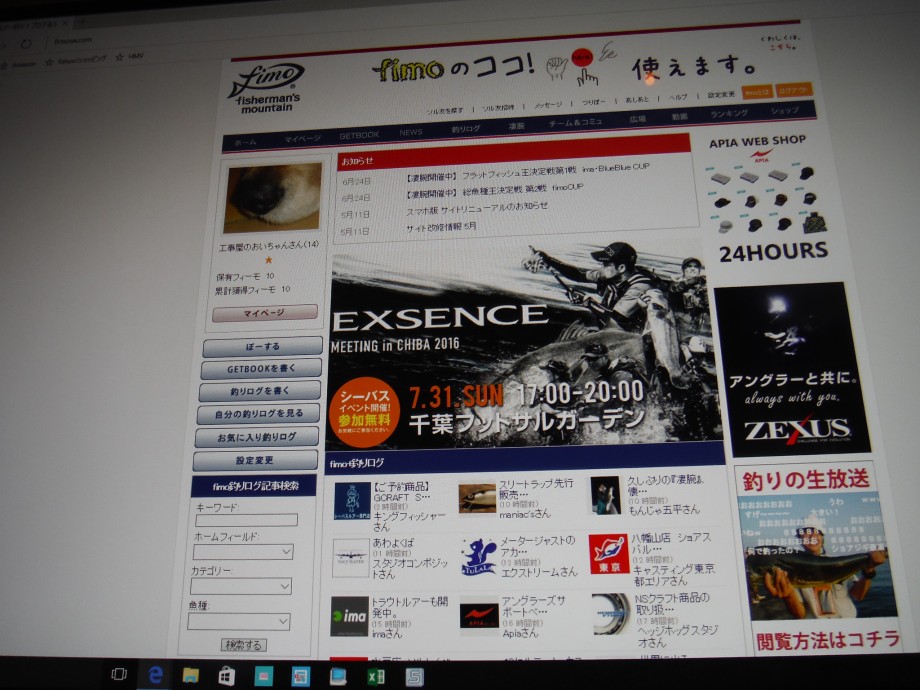The width and height of the screenshot is (920, 690).
Task: Click the orange ログアウト button
Action: click(794, 90)
